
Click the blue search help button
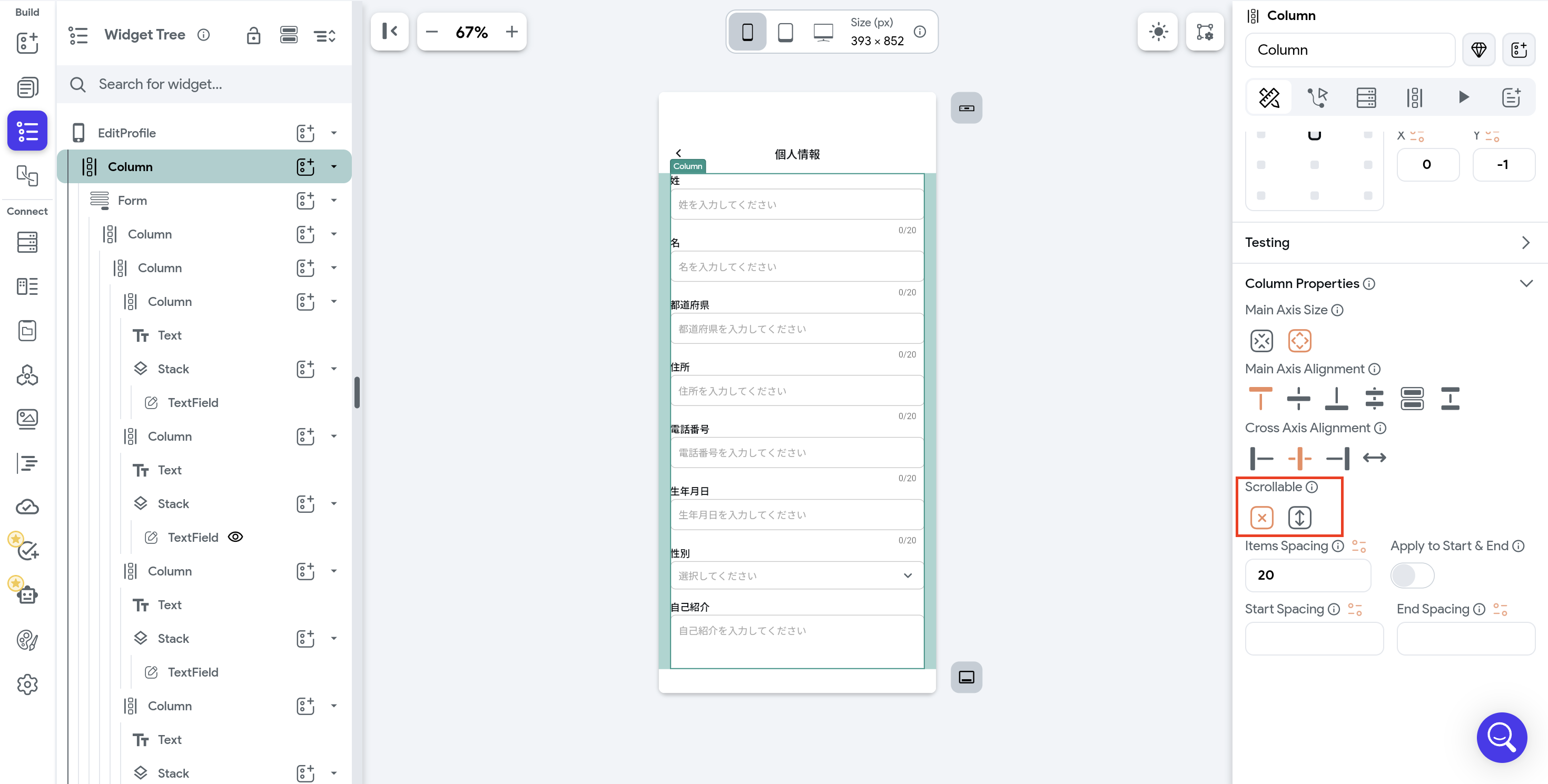pyautogui.click(x=1501, y=737)
